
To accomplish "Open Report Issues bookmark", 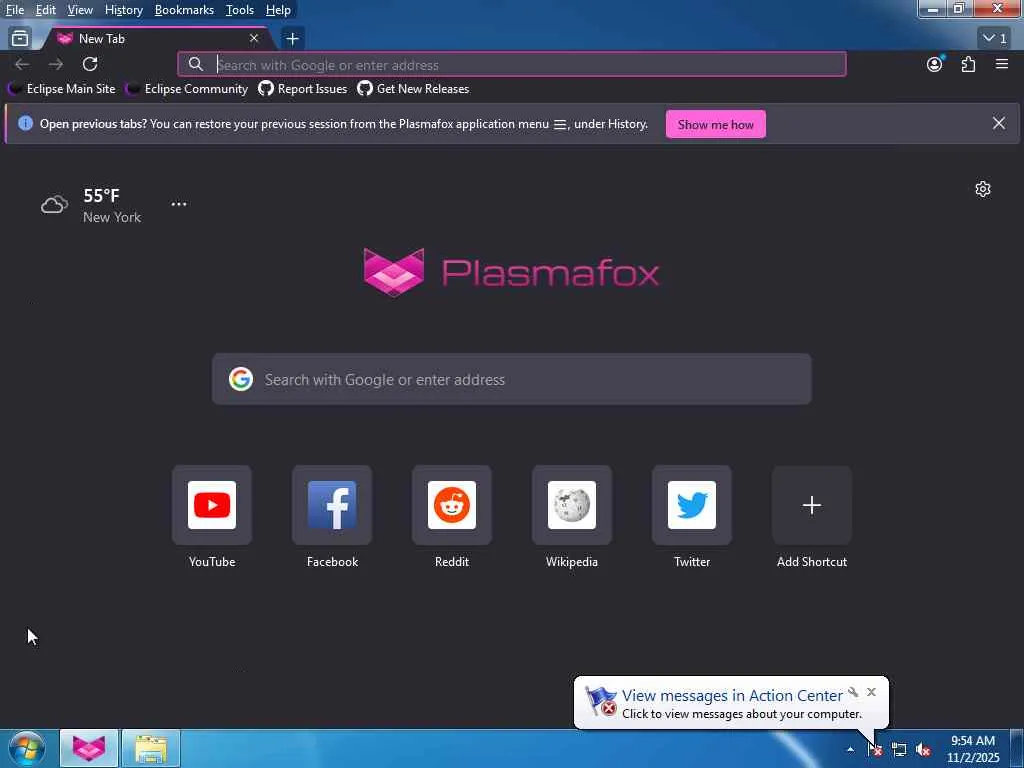I will 303,89.
